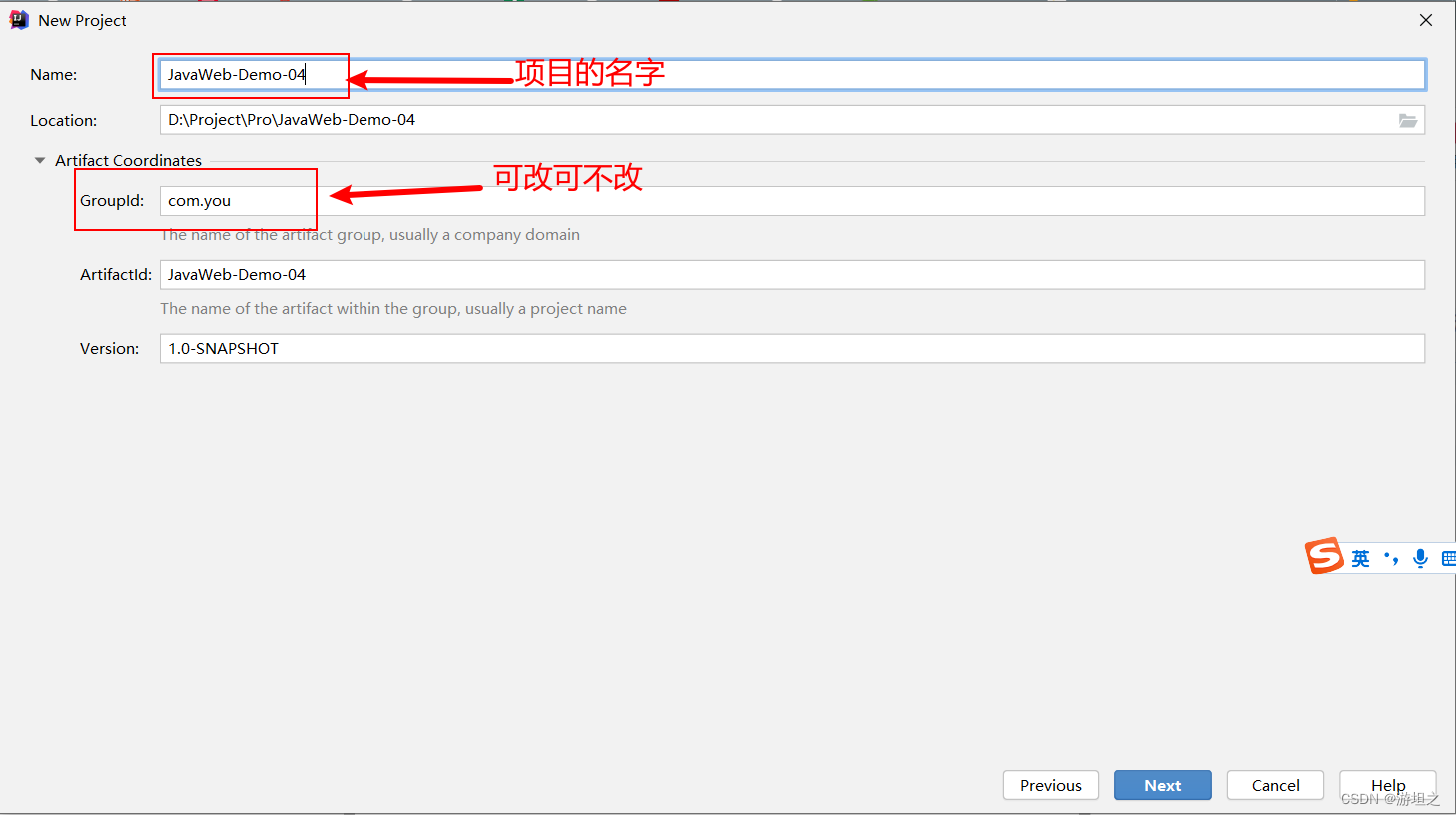This screenshot has width=1456, height=815.
Task: Click the 'New Project' window title text
Action: point(82,20)
